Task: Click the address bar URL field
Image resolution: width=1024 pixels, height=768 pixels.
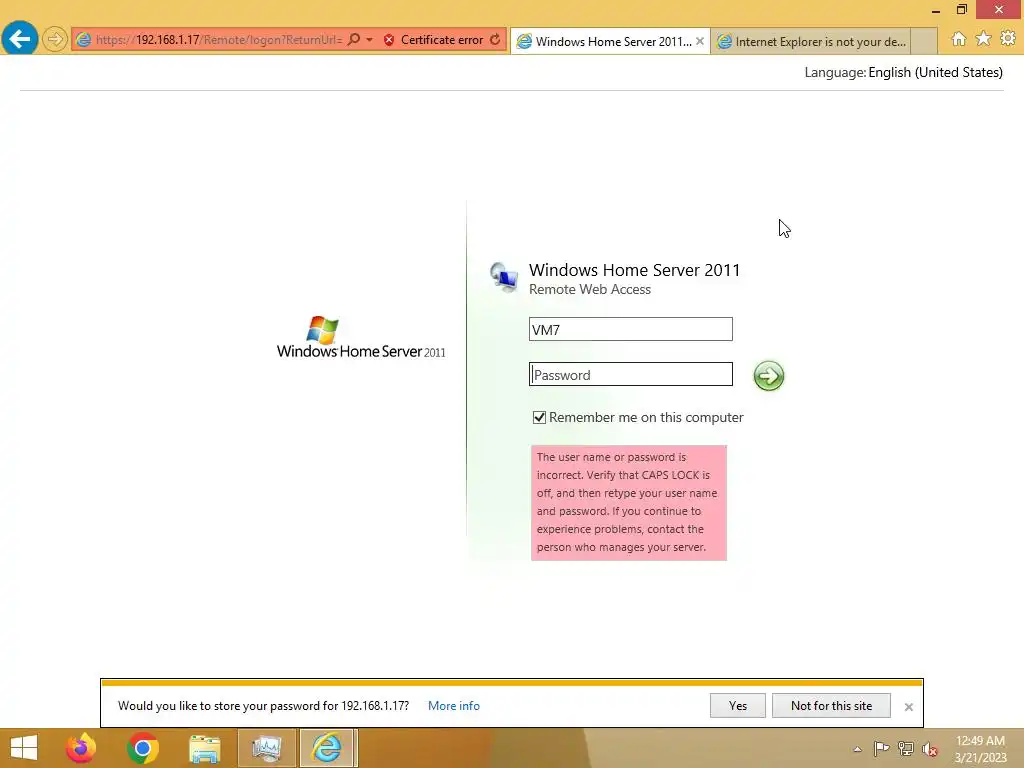Action: pyautogui.click(x=218, y=40)
